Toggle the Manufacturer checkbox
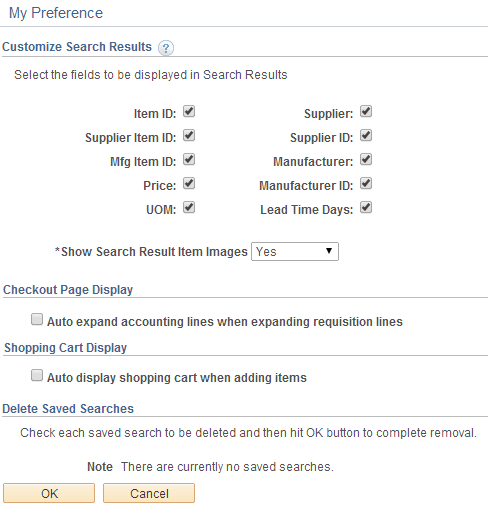 (366, 160)
